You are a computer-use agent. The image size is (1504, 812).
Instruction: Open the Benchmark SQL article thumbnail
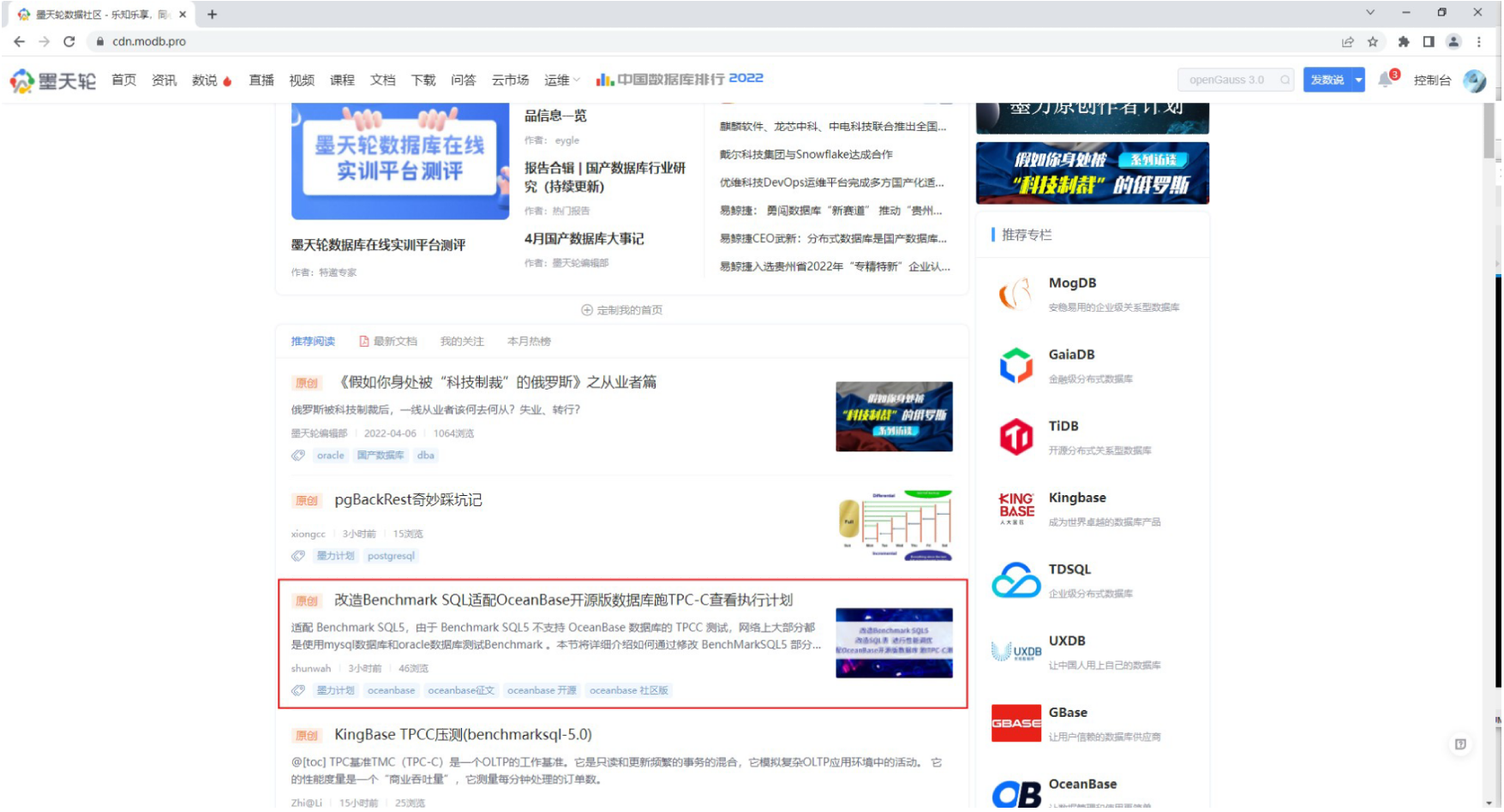pos(894,642)
